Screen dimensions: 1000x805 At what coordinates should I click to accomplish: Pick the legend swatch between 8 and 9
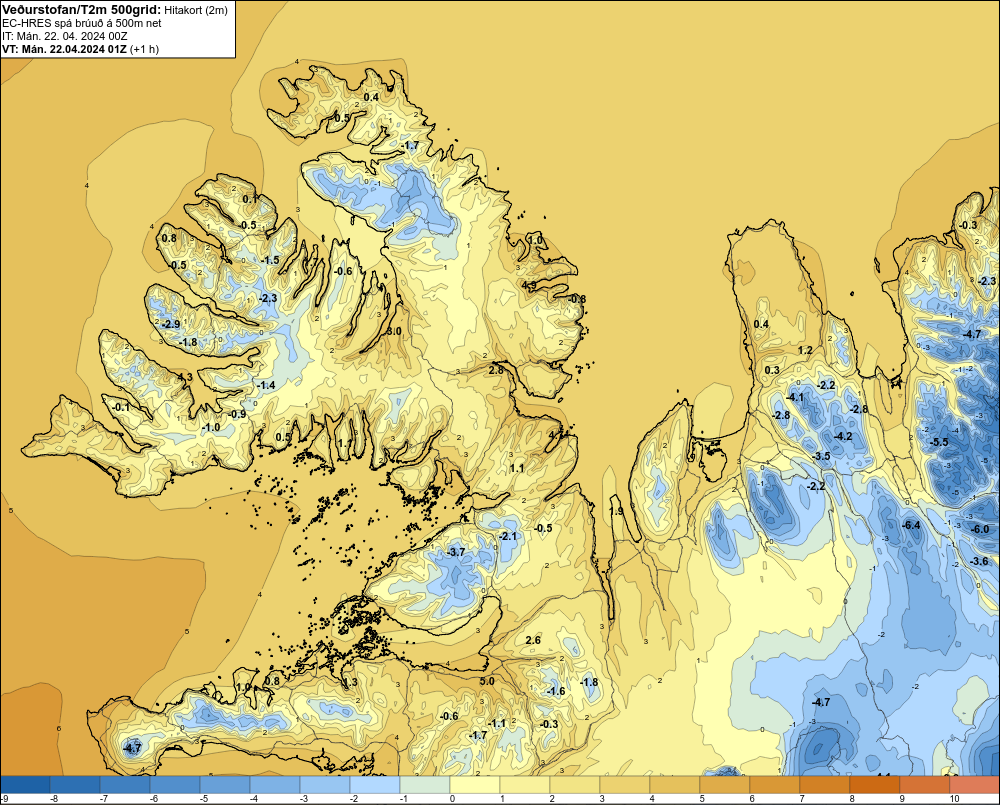pyautogui.click(x=875, y=785)
